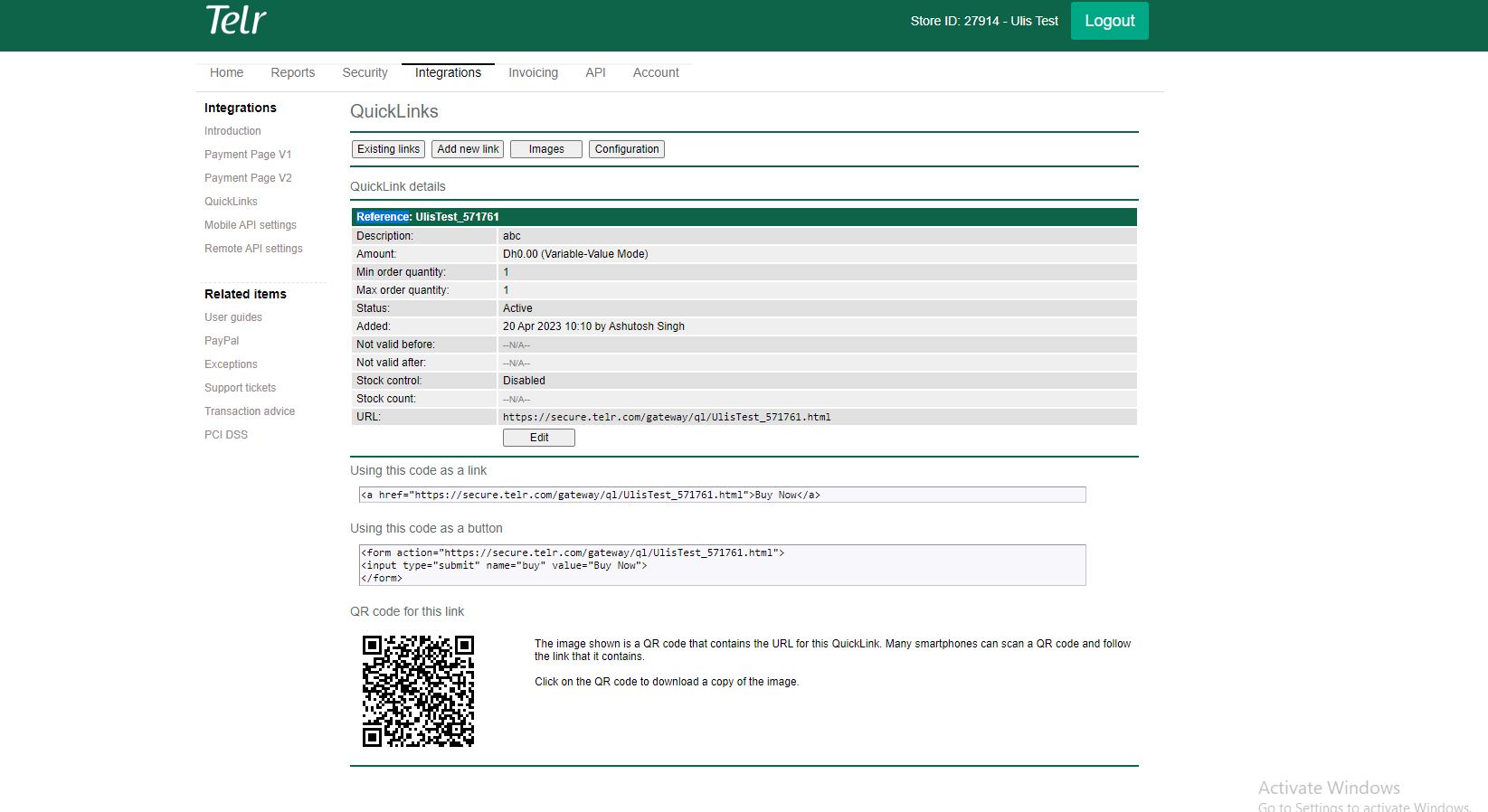1488x812 pixels.
Task: Open the Invoicing tab
Action: pyautogui.click(x=533, y=72)
